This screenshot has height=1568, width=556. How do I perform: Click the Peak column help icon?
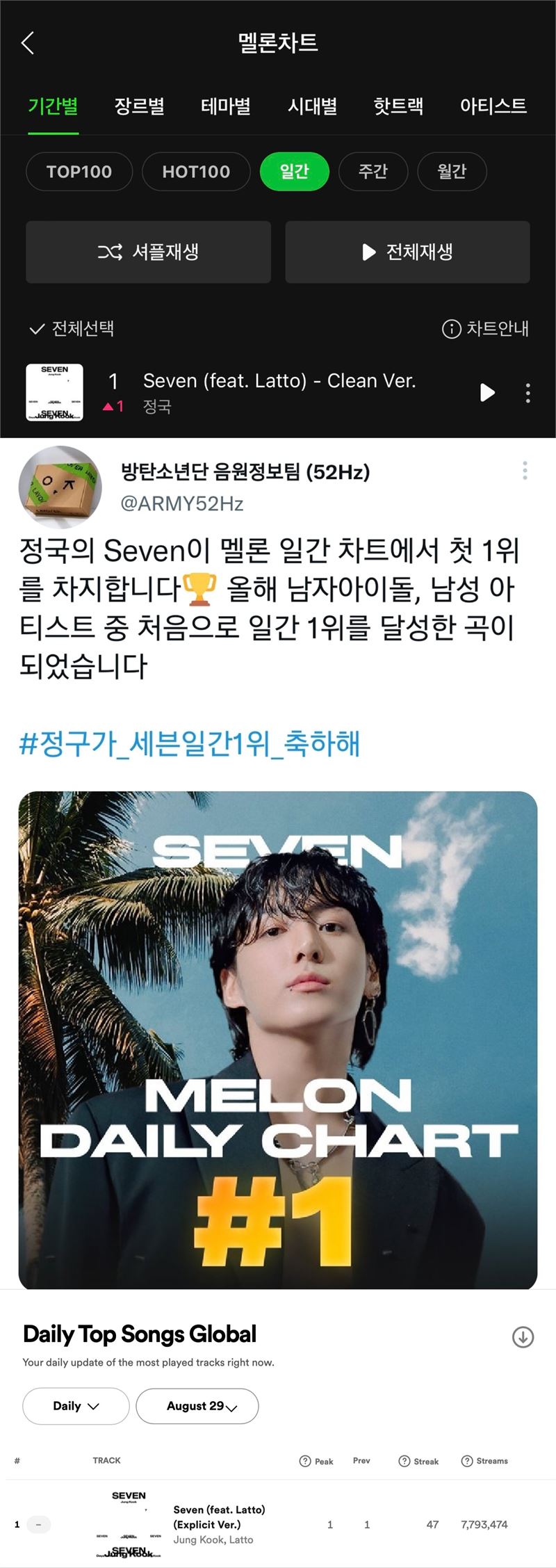(304, 1461)
